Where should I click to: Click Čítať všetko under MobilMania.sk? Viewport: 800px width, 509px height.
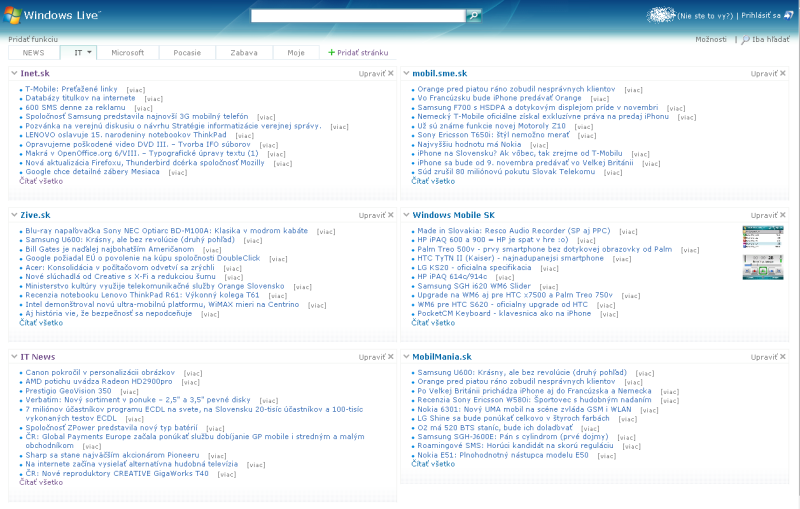coord(433,464)
